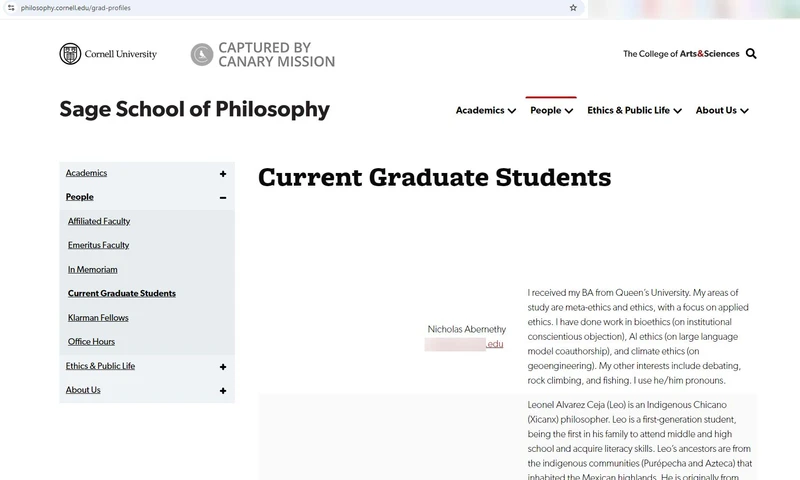Click the Current Graduate Students page heading
This screenshot has height=480, width=800.
point(434,178)
